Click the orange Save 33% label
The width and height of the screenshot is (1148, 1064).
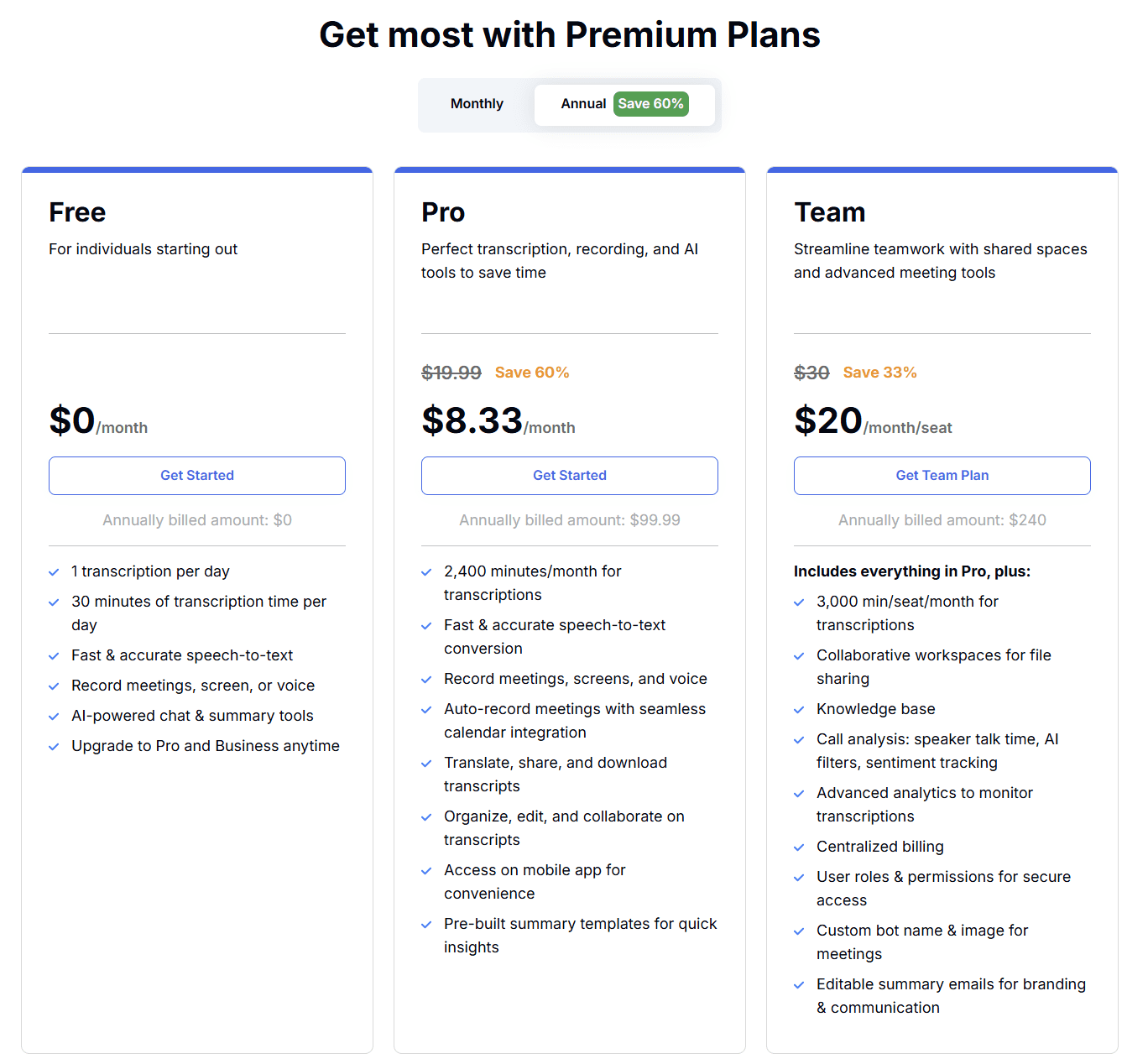(879, 373)
